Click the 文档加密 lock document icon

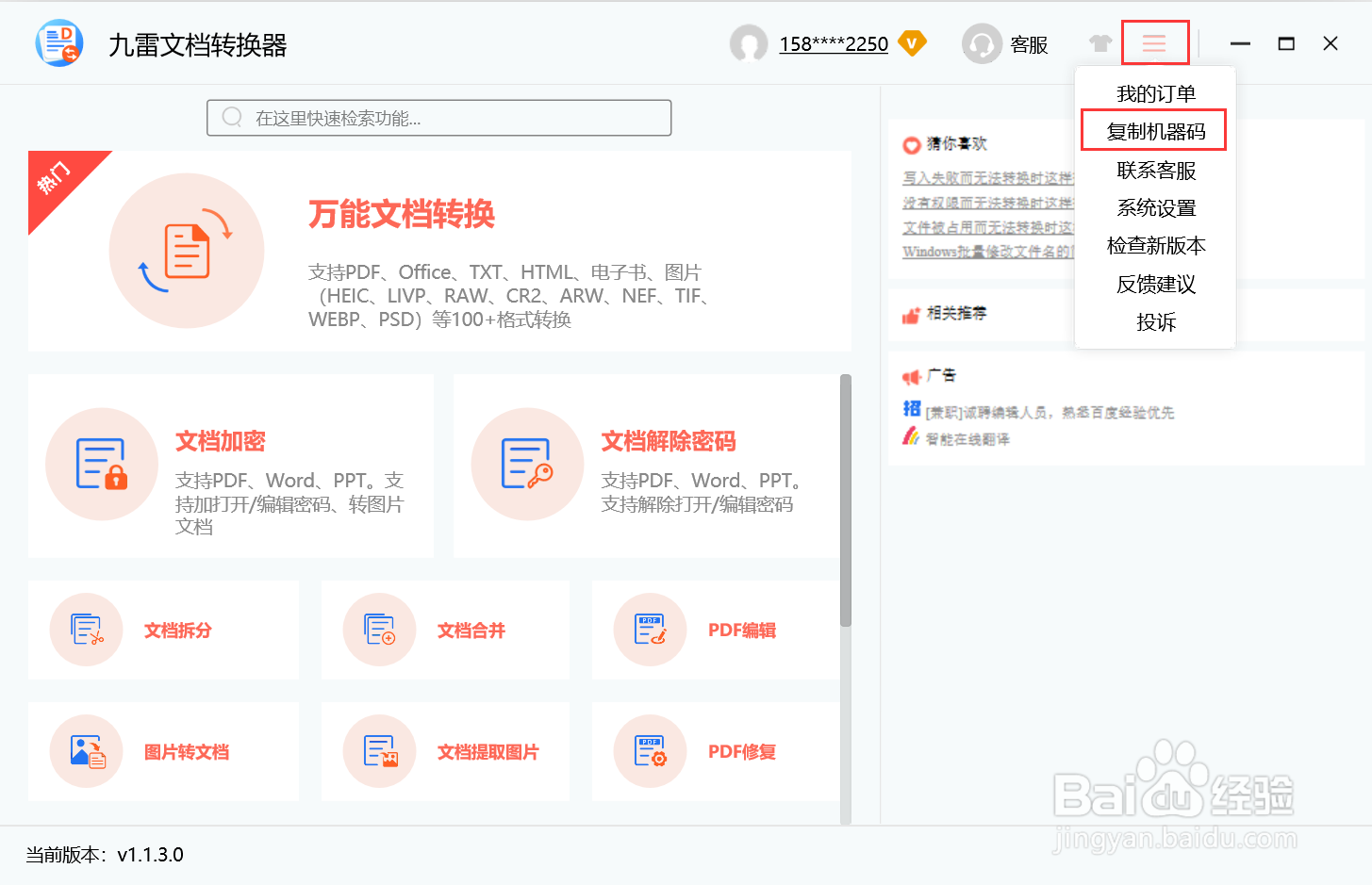(x=102, y=464)
